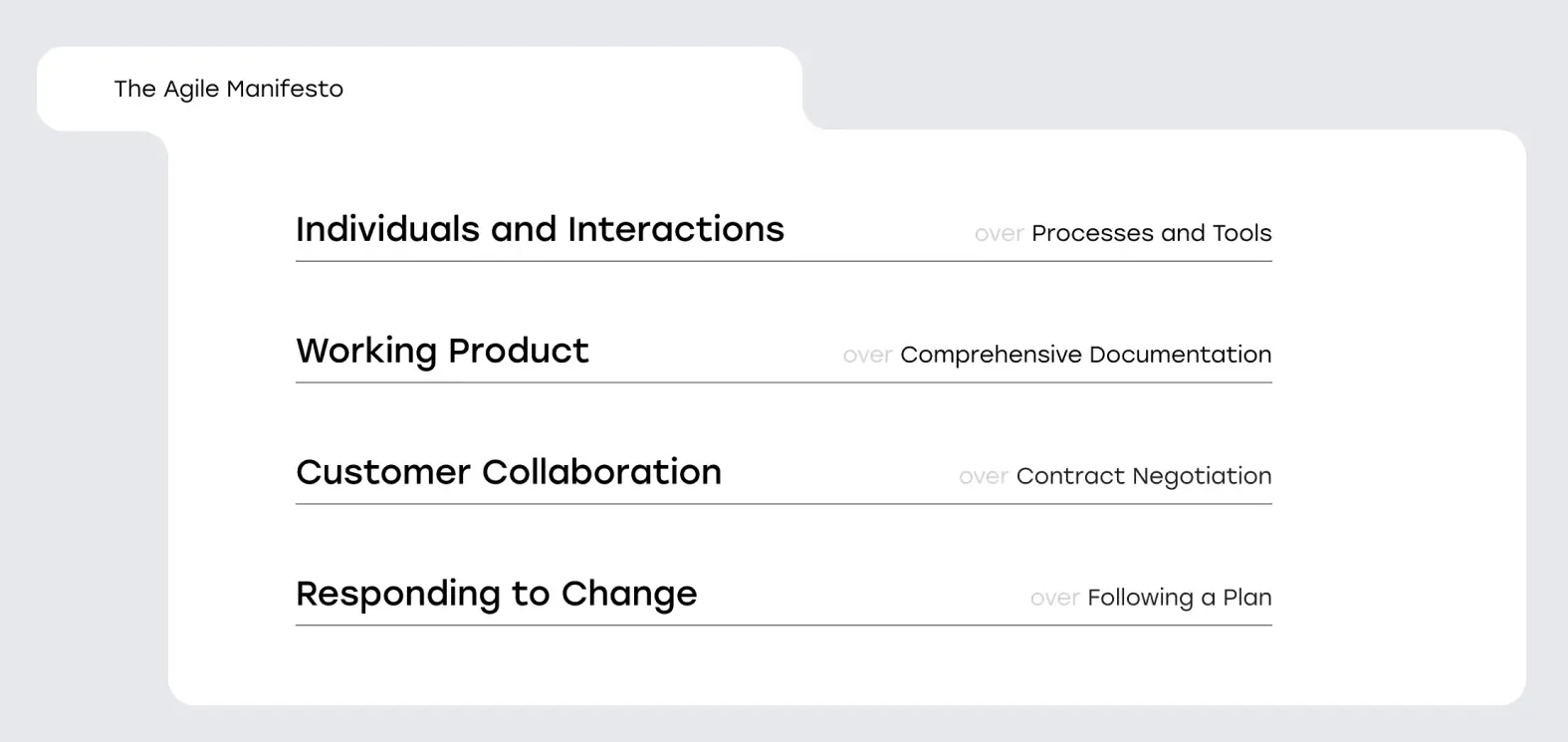Viewport: 1568px width, 742px height.
Task: Select the "Comprehensive Documentation" text
Action: coord(1085,355)
